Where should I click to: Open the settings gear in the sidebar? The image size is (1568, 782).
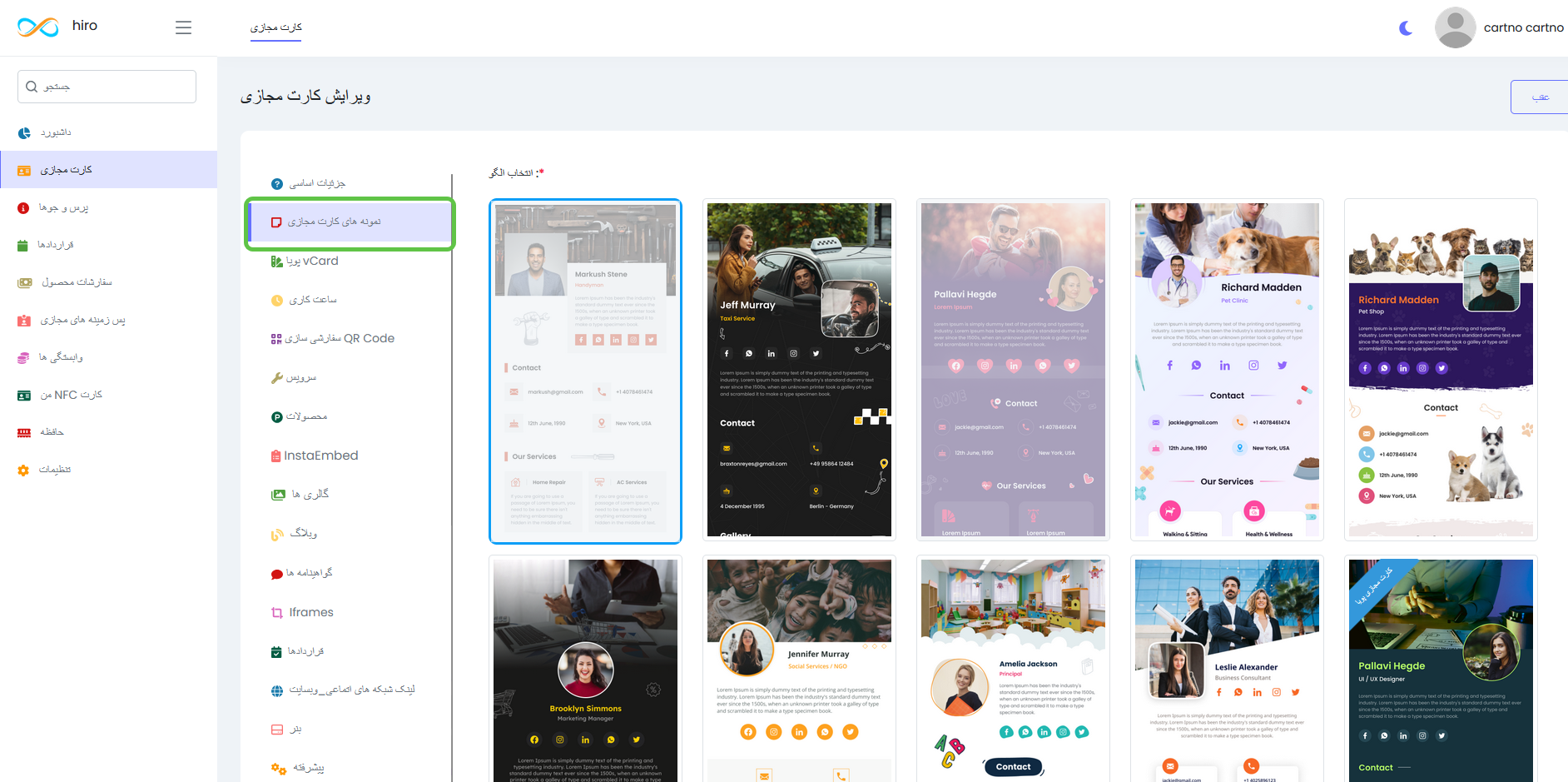click(x=23, y=470)
